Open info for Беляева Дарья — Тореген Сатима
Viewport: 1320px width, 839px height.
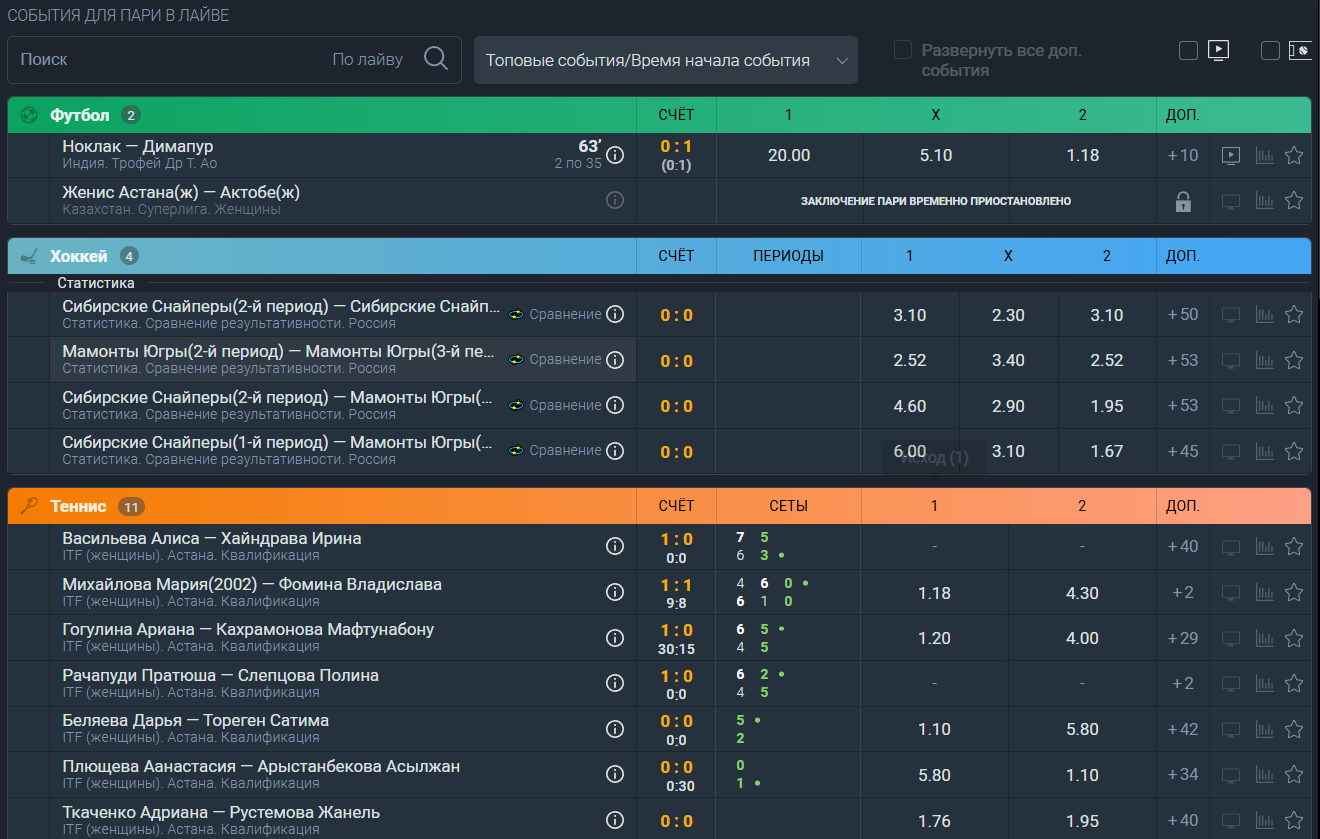615,729
